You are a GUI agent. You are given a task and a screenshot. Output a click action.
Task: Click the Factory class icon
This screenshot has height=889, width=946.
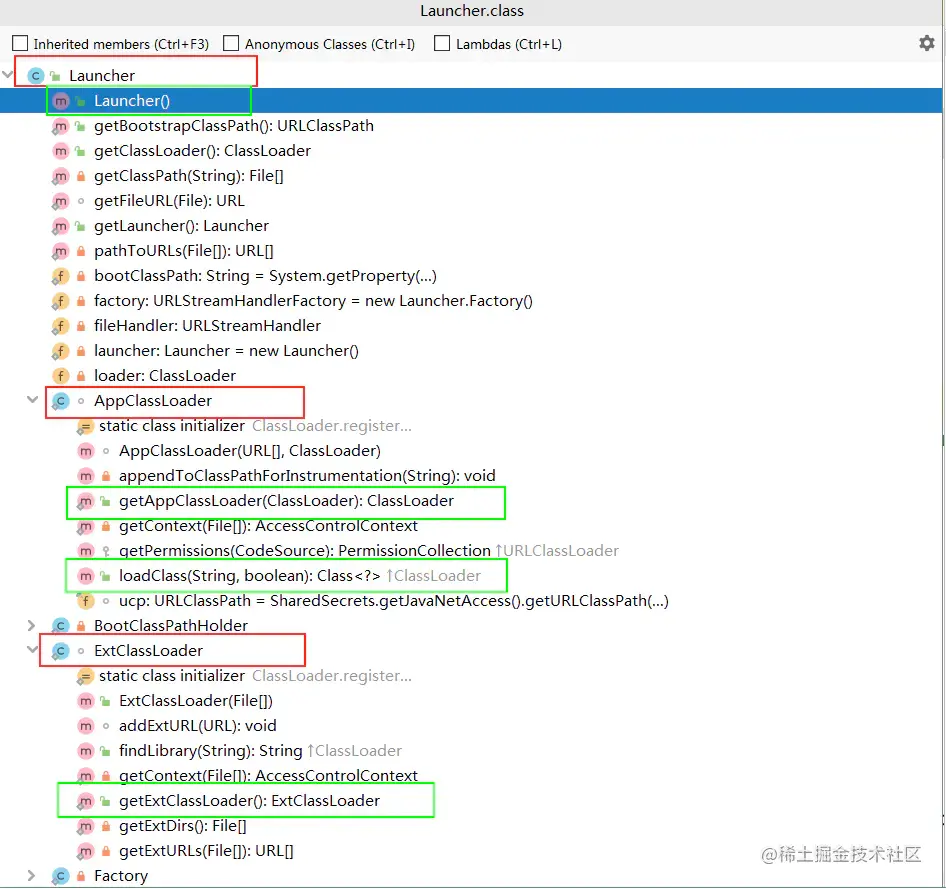60,876
